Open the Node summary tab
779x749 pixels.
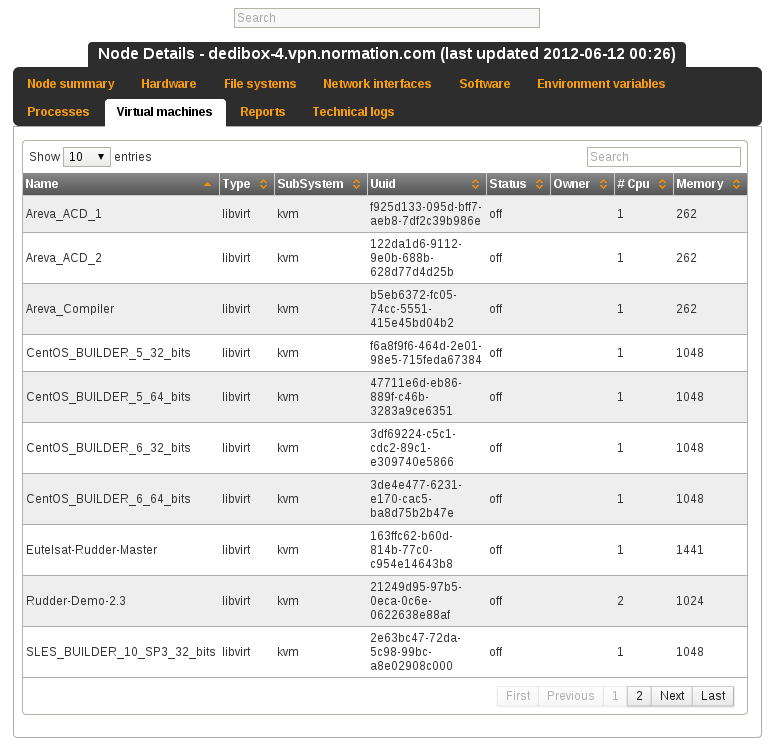[x=71, y=83]
